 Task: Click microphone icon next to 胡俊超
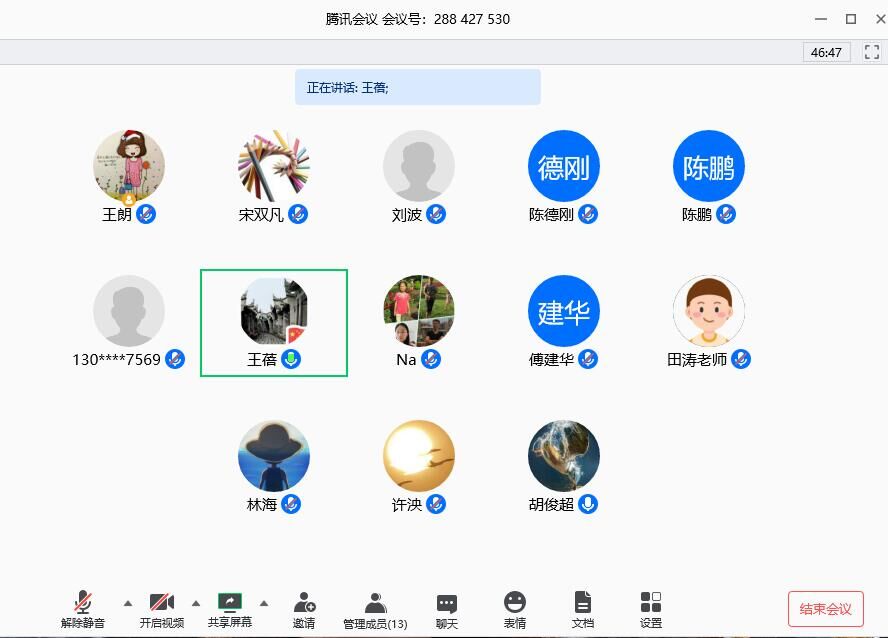[x=588, y=504]
